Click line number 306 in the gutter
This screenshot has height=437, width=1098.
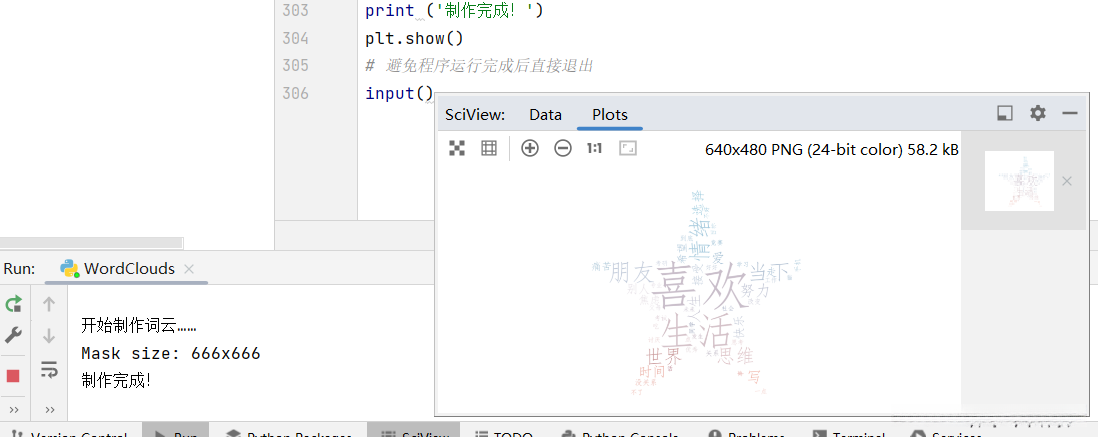pyautogui.click(x=296, y=93)
